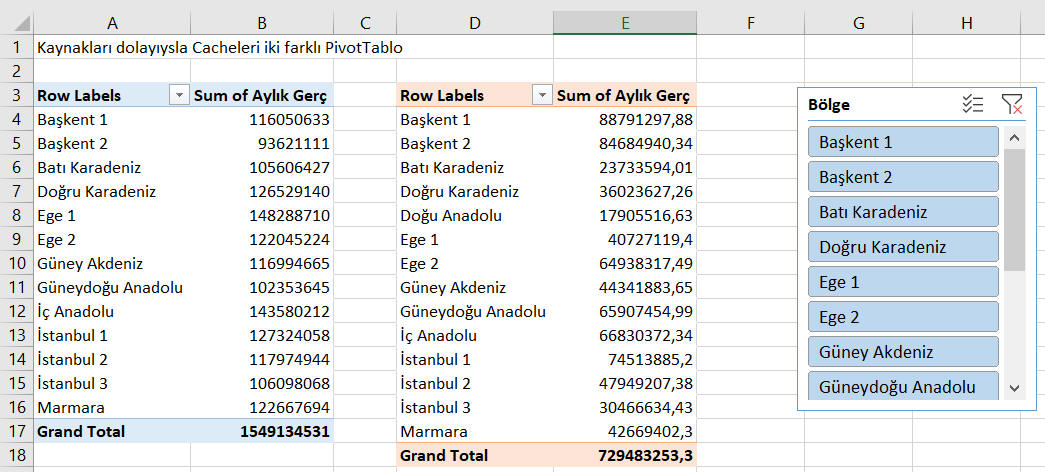Image resolution: width=1045 pixels, height=472 pixels.
Task: Toggle Ege 2 slicer item
Action: [x=903, y=317]
